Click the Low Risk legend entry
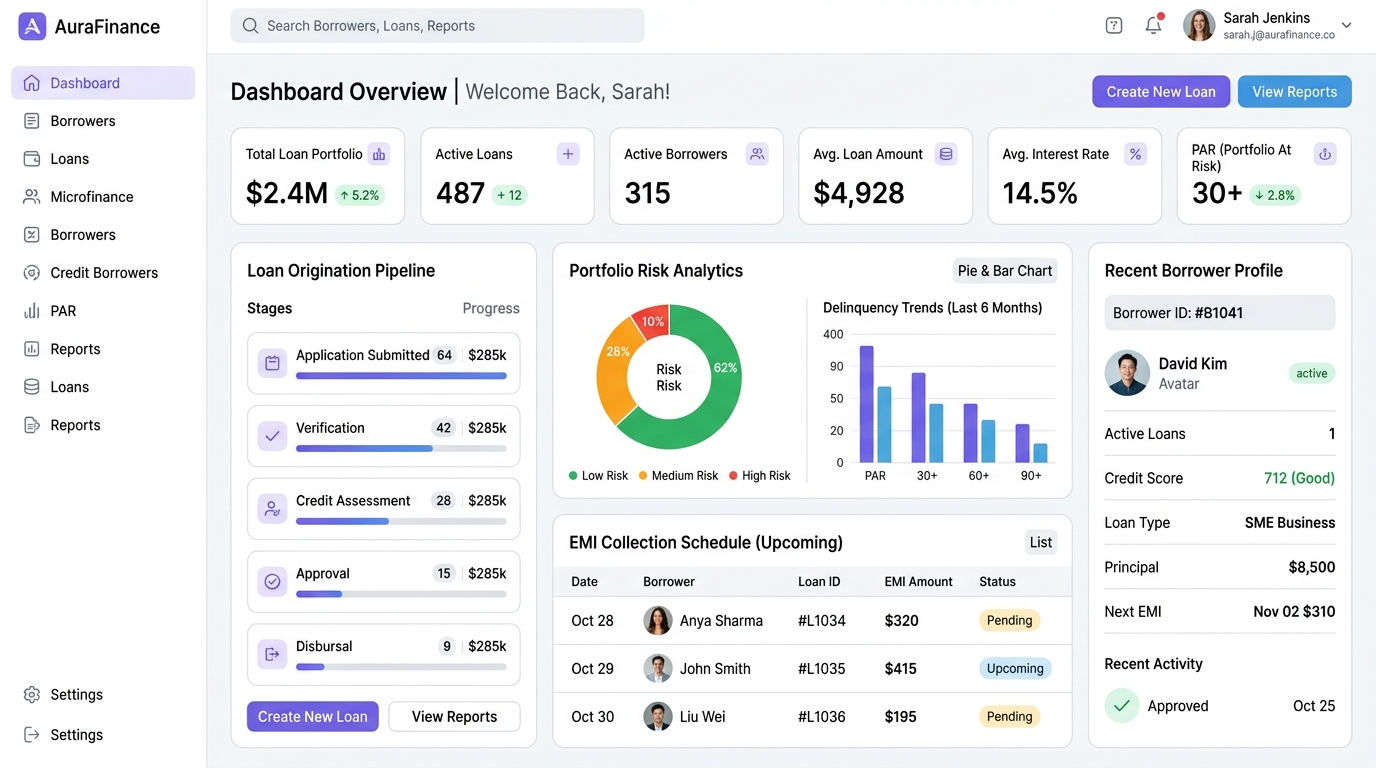 click(x=598, y=476)
